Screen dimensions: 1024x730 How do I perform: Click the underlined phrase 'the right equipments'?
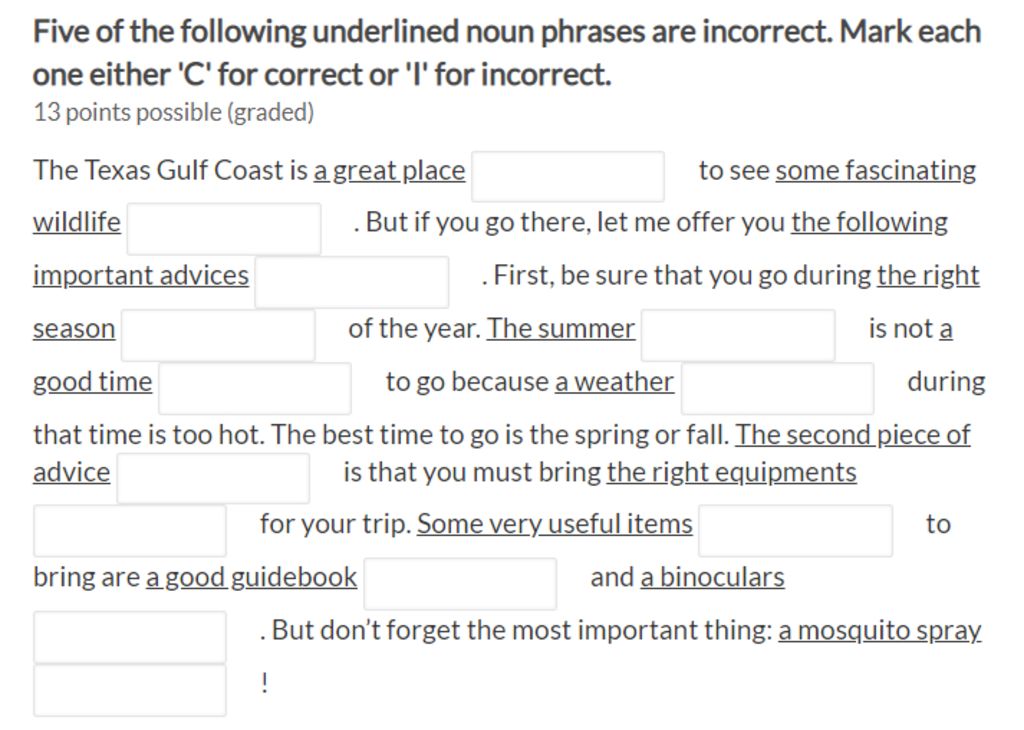tap(731, 472)
